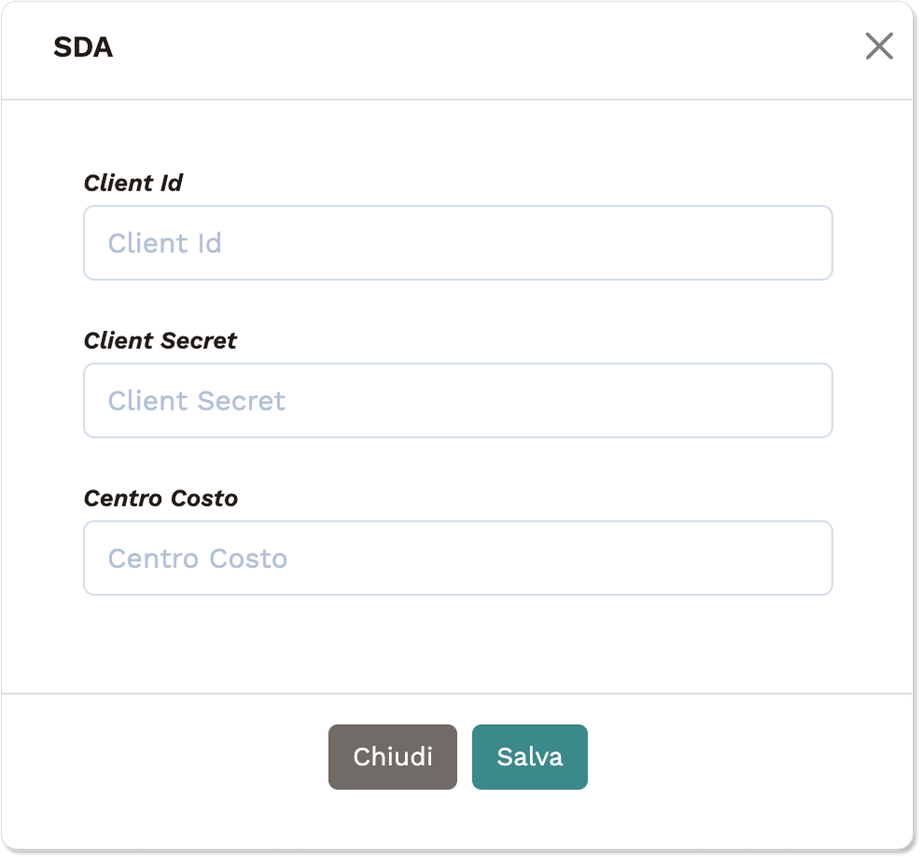Focus the Client Secret text box
Image resolution: width=920 pixels, height=857 pixels.
click(x=457, y=400)
